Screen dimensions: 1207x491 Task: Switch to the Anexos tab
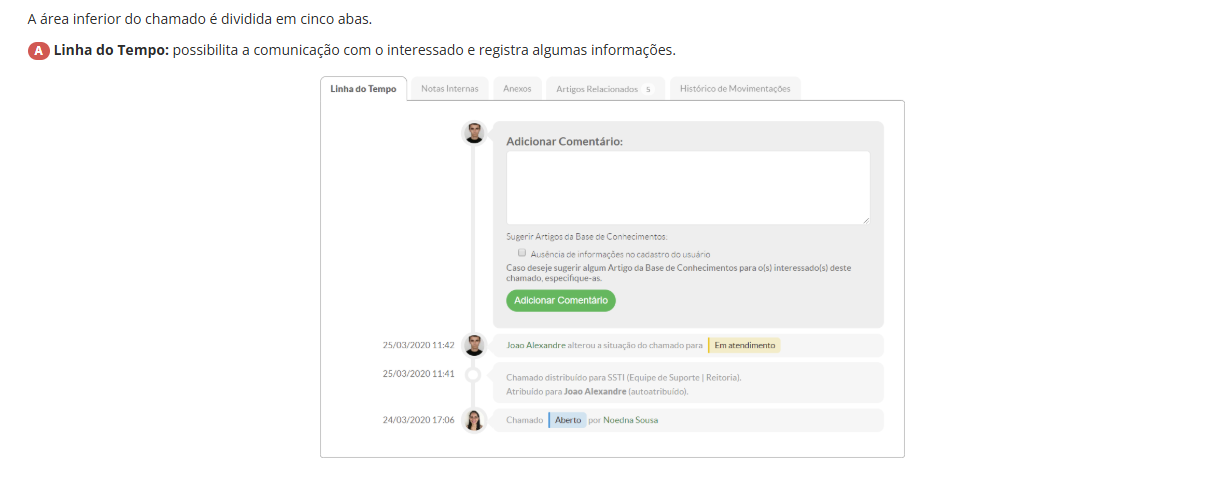pyautogui.click(x=517, y=88)
